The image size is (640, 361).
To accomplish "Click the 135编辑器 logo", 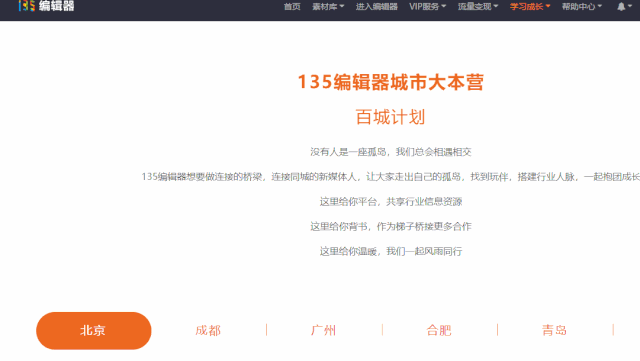I will (46, 6).
